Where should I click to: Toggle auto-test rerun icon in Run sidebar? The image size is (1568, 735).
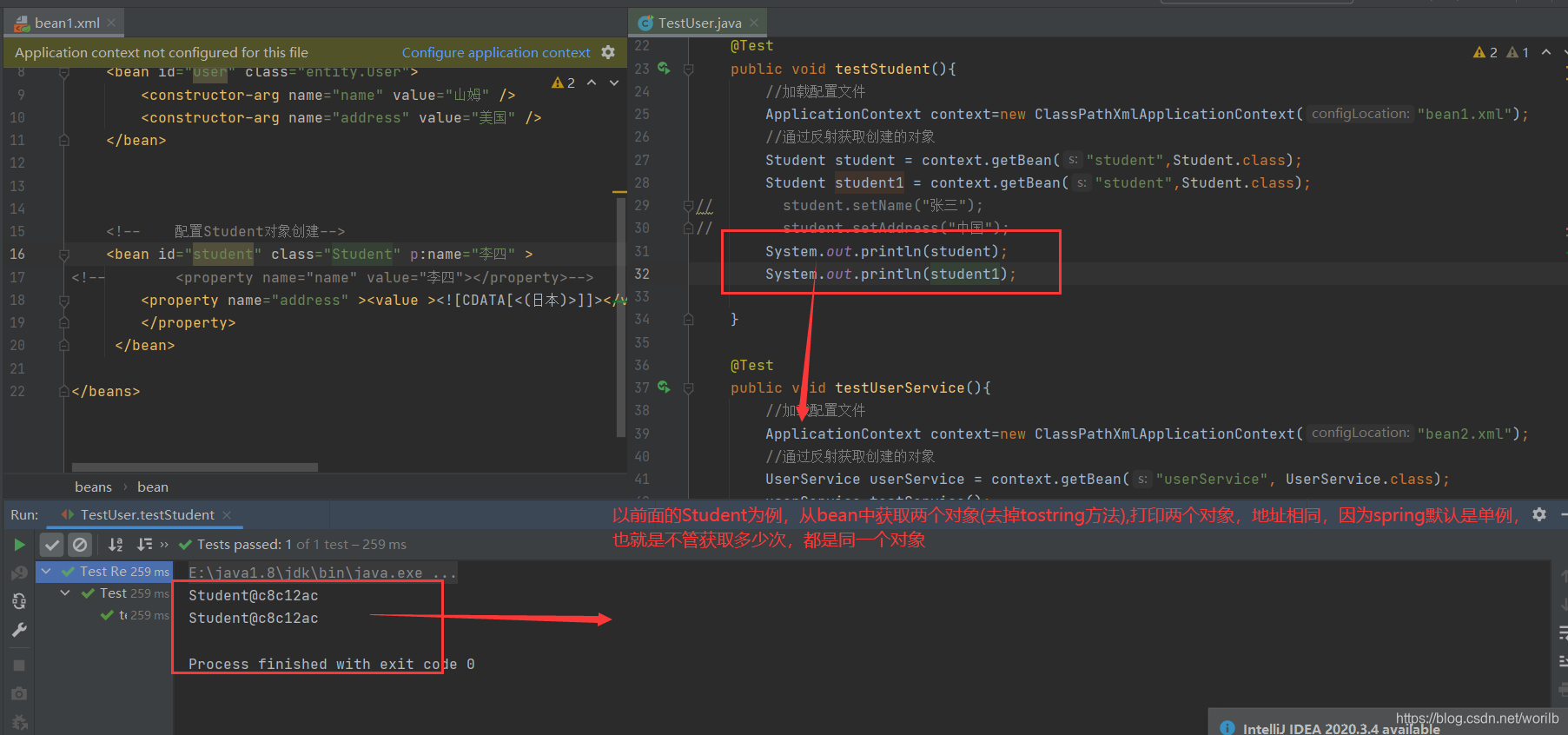point(19,601)
